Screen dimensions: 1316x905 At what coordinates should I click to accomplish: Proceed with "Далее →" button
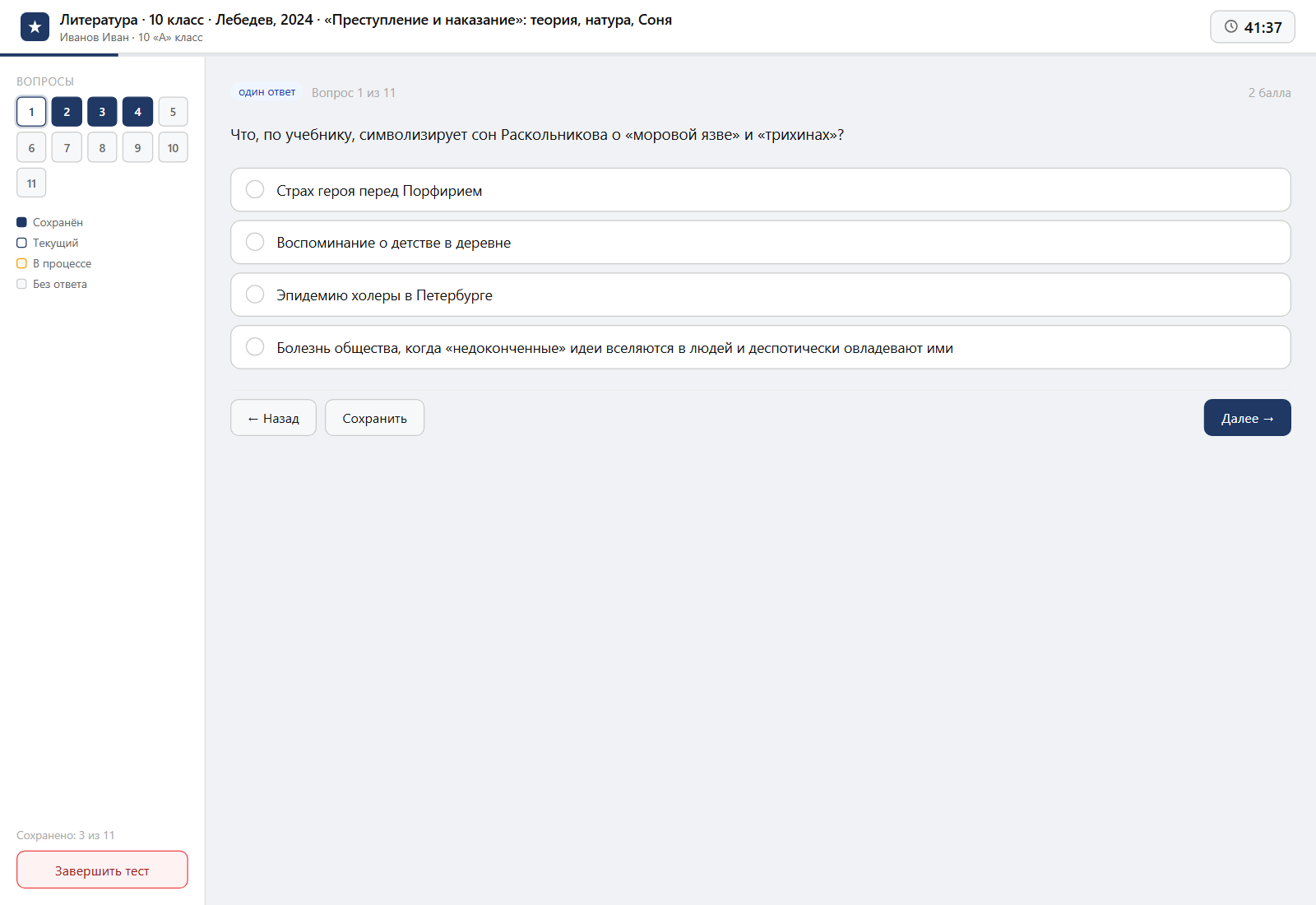tap(1247, 418)
